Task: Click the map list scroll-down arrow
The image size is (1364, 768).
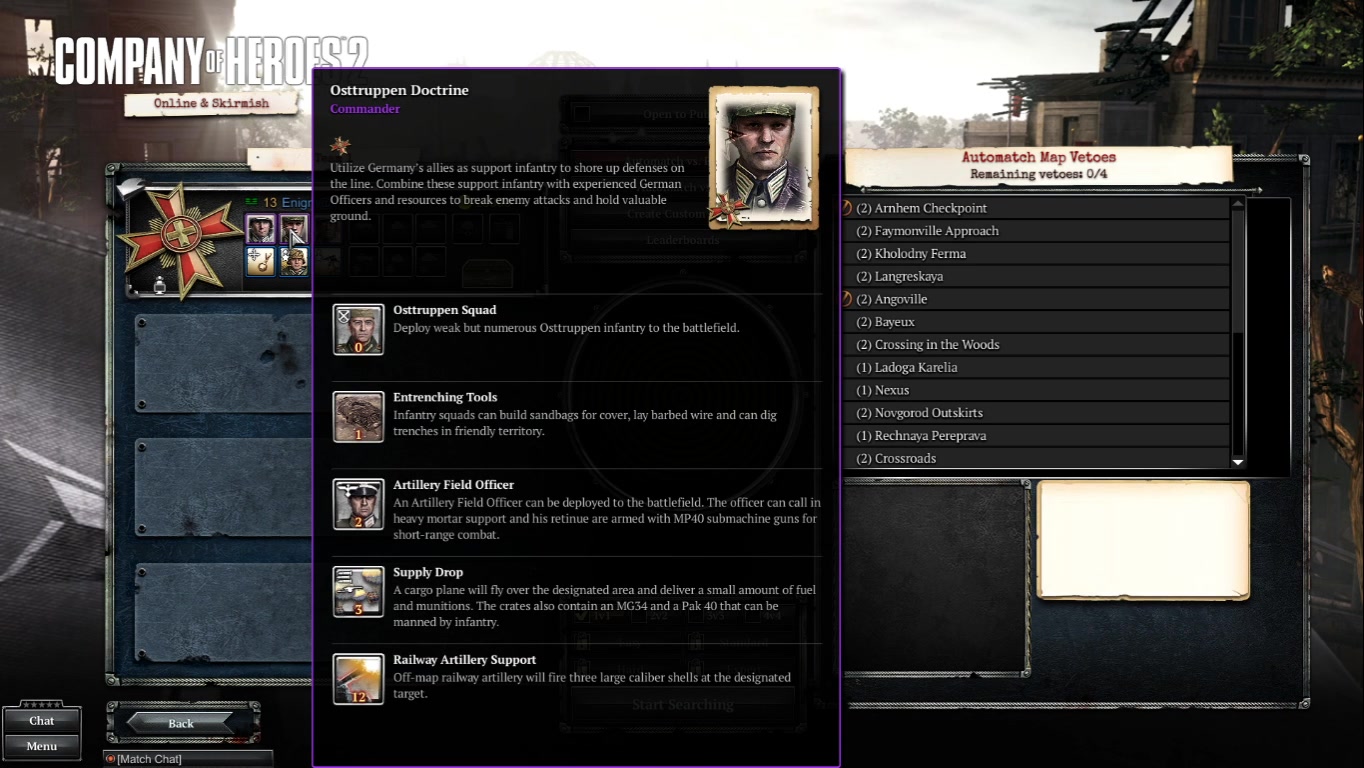Action: click(x=1238, y=462)
